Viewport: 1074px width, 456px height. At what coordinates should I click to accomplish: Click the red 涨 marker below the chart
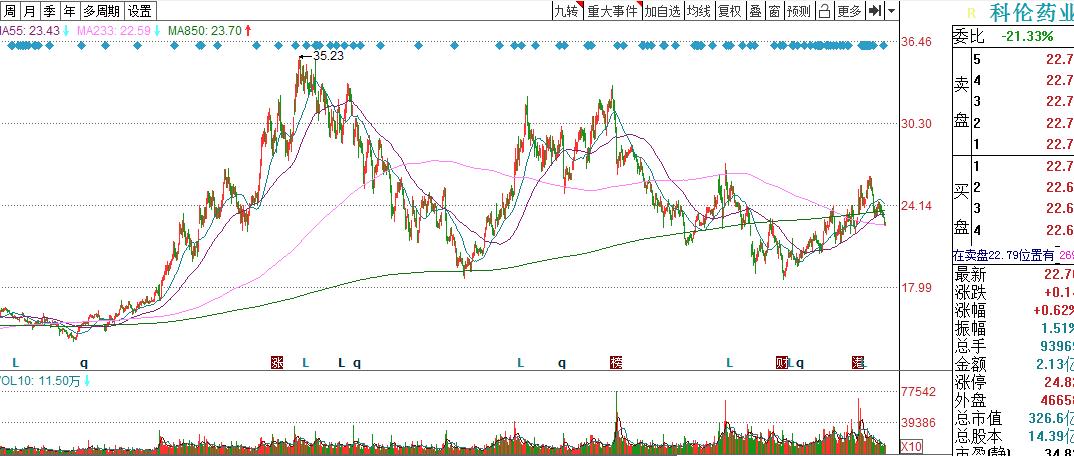pos(277,362)
